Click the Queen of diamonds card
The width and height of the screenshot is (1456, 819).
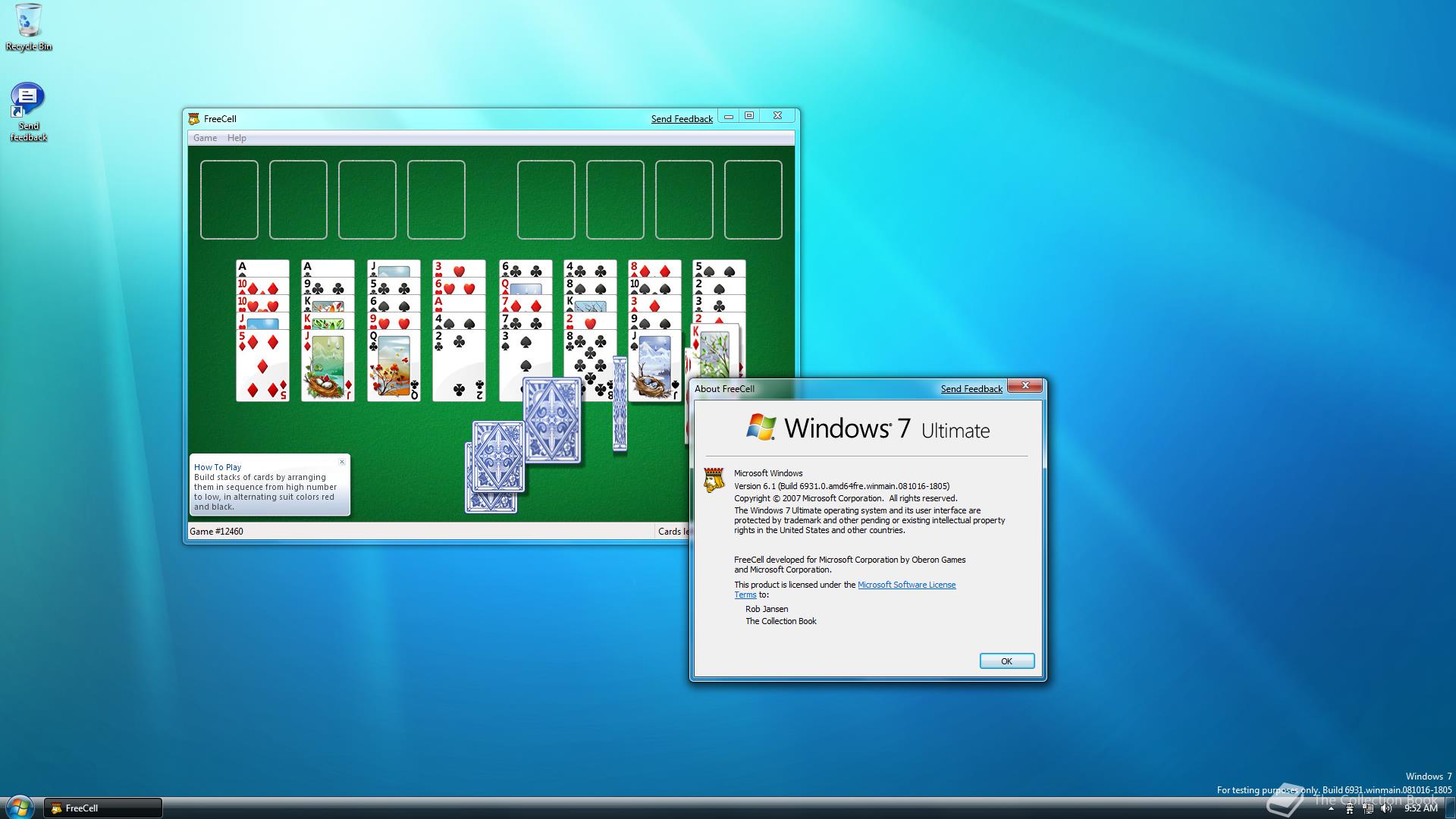[526, 287]
